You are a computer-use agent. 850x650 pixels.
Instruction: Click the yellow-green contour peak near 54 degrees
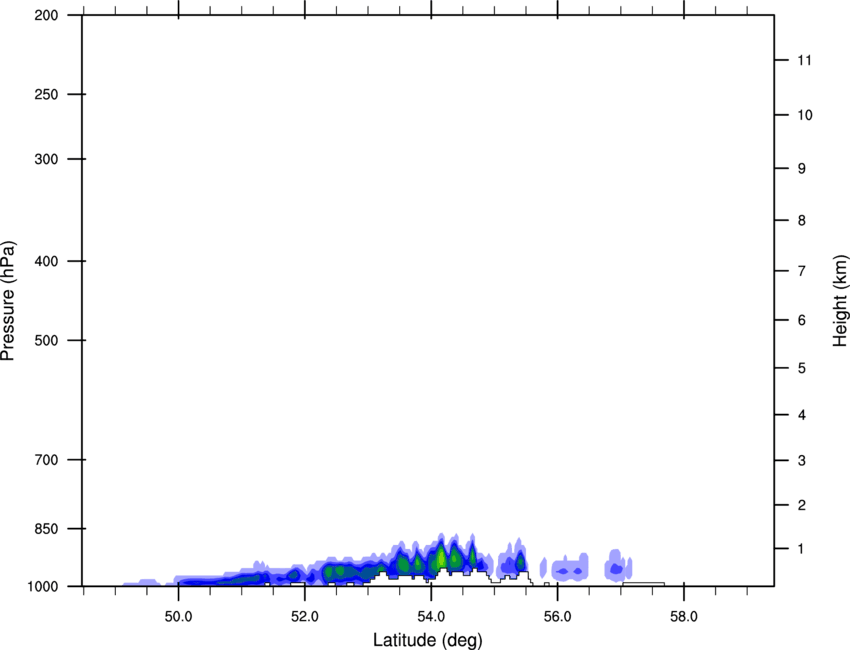click(441, 557)
